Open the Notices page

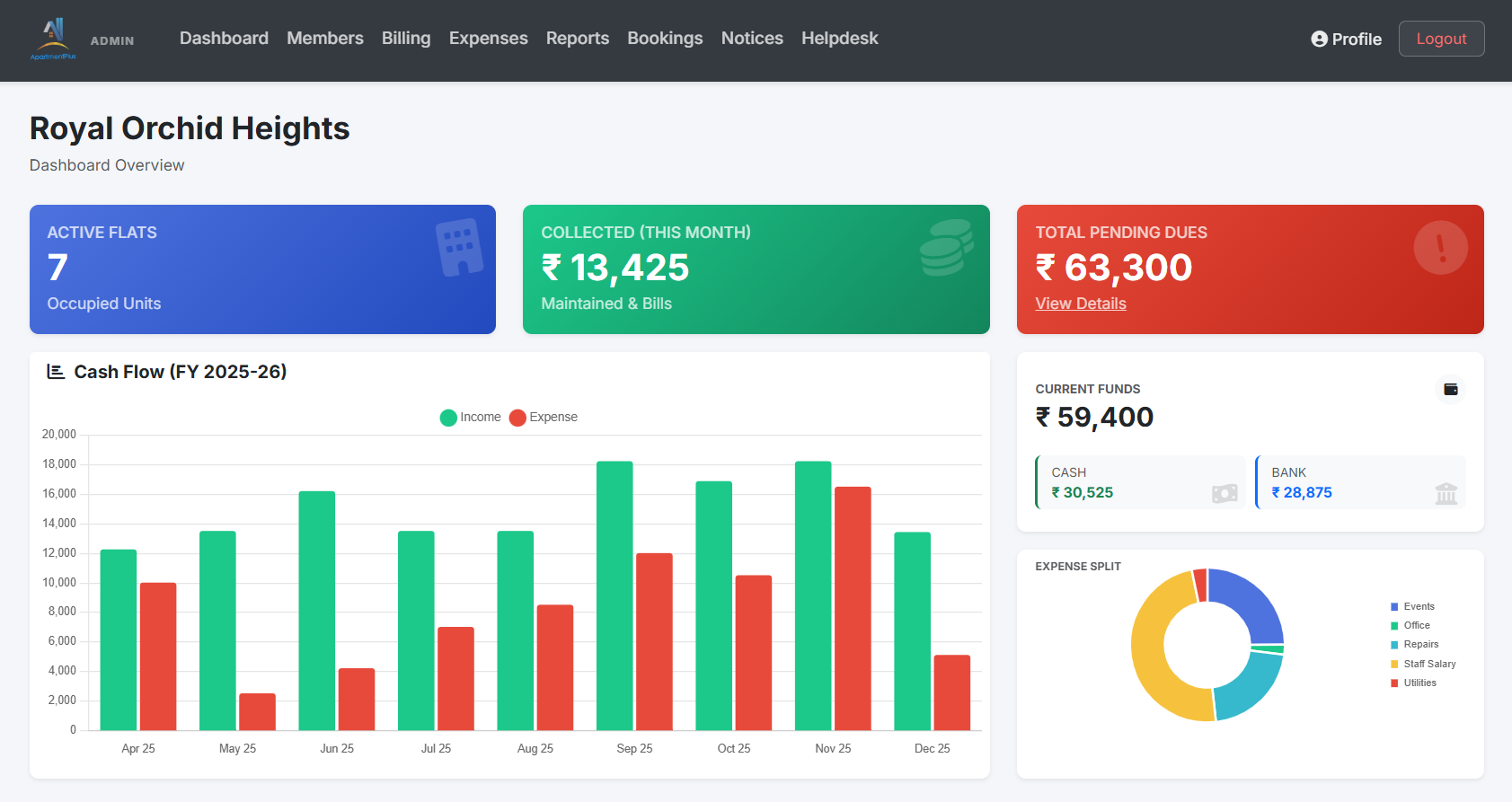(752, 39)
